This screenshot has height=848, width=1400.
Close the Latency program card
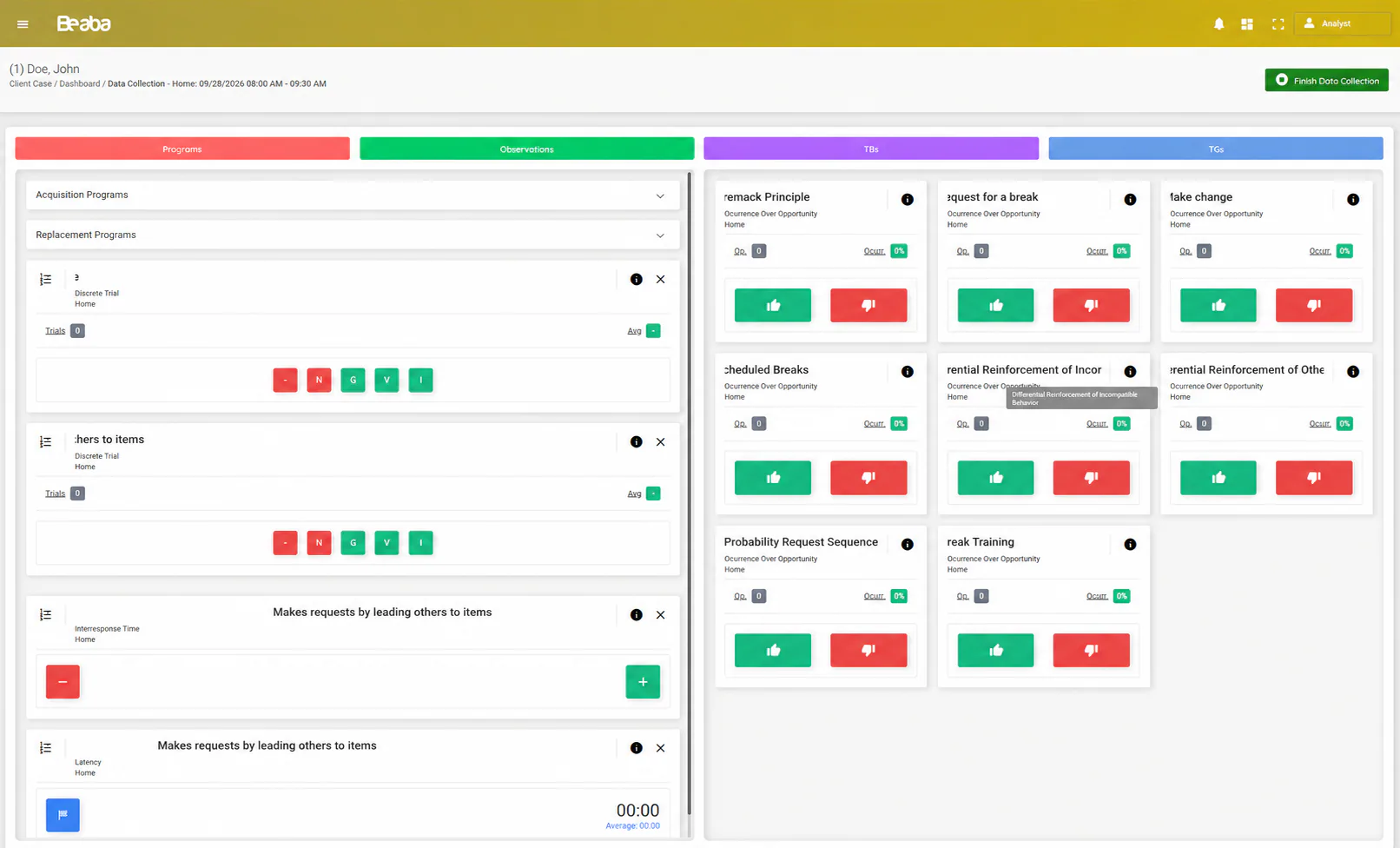pos(660,748)
